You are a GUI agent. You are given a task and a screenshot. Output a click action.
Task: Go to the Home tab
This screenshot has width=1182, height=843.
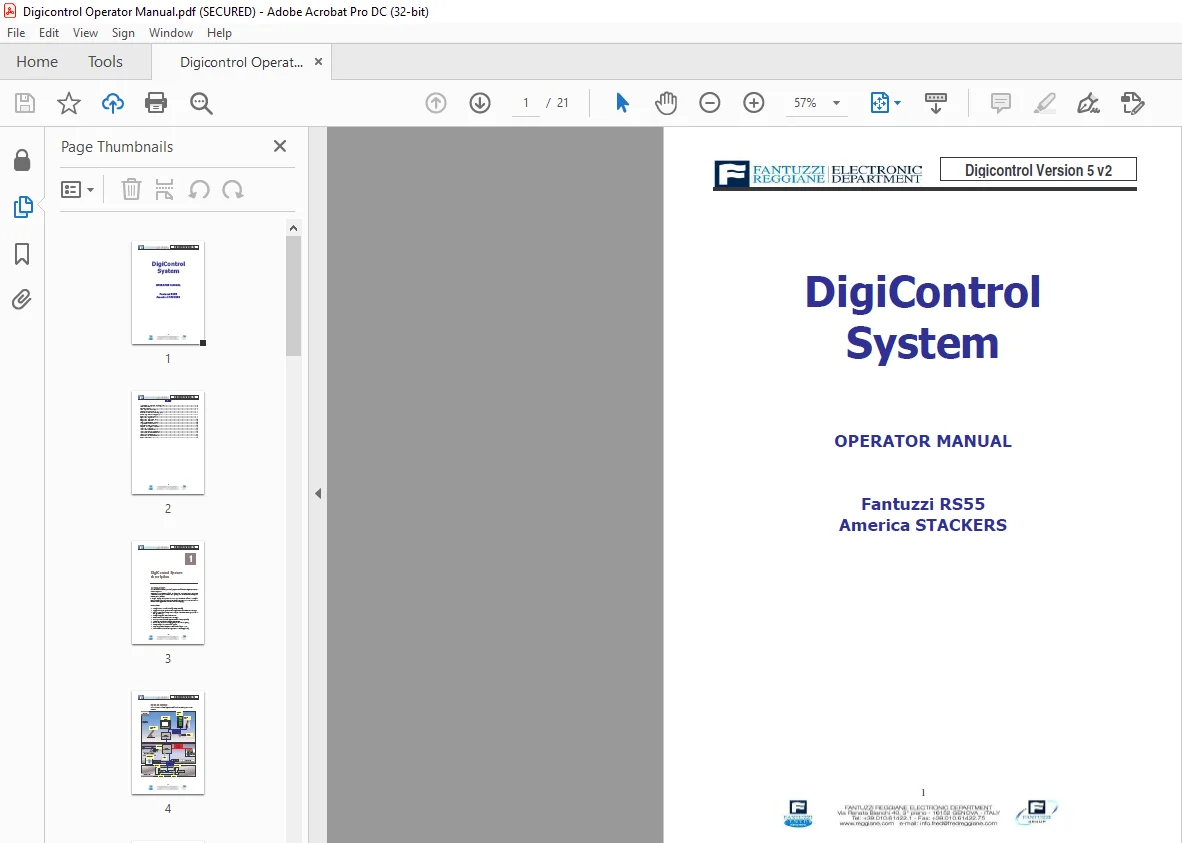coord(37,62)
